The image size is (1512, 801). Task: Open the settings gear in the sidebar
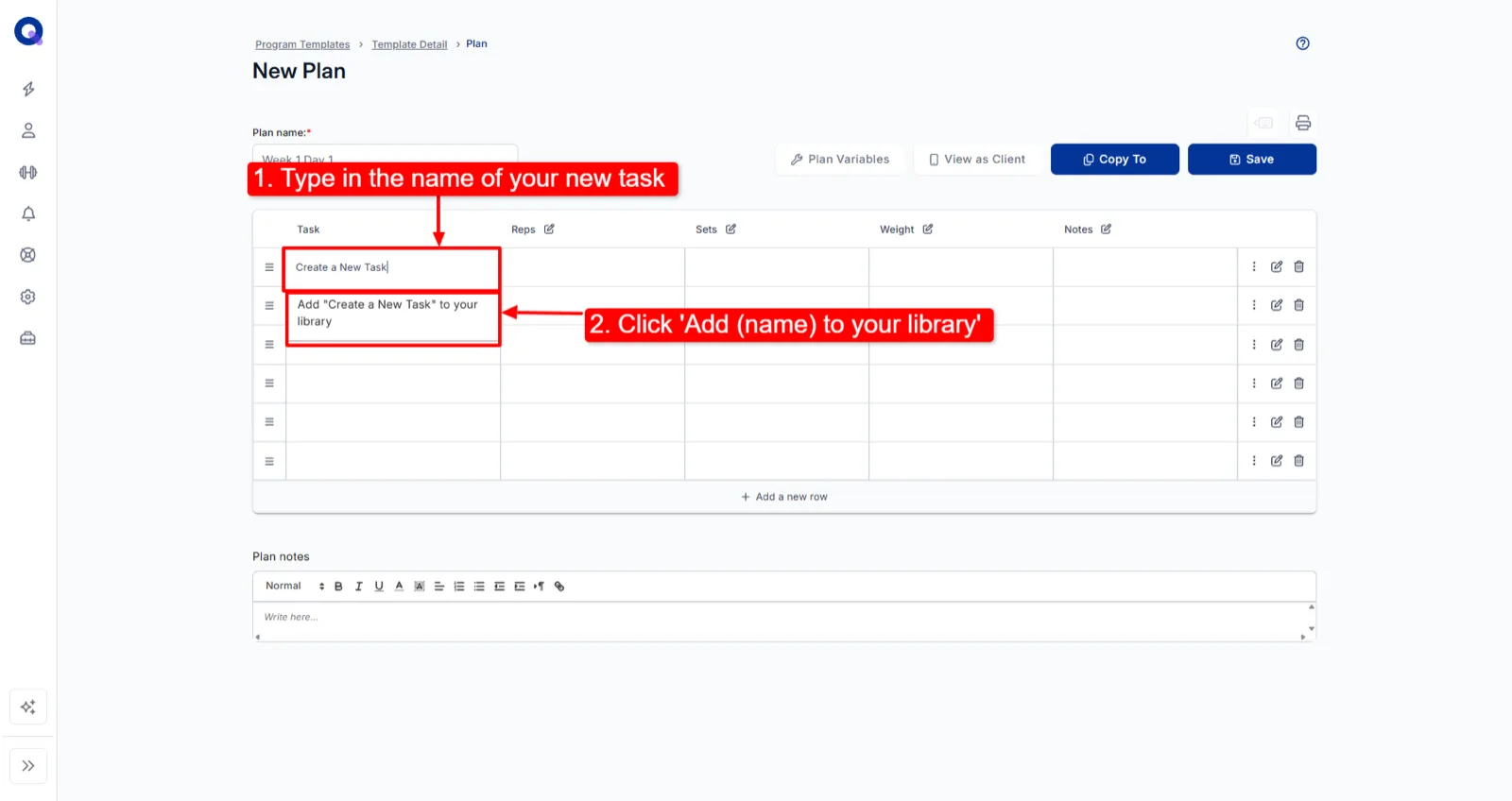28,297
